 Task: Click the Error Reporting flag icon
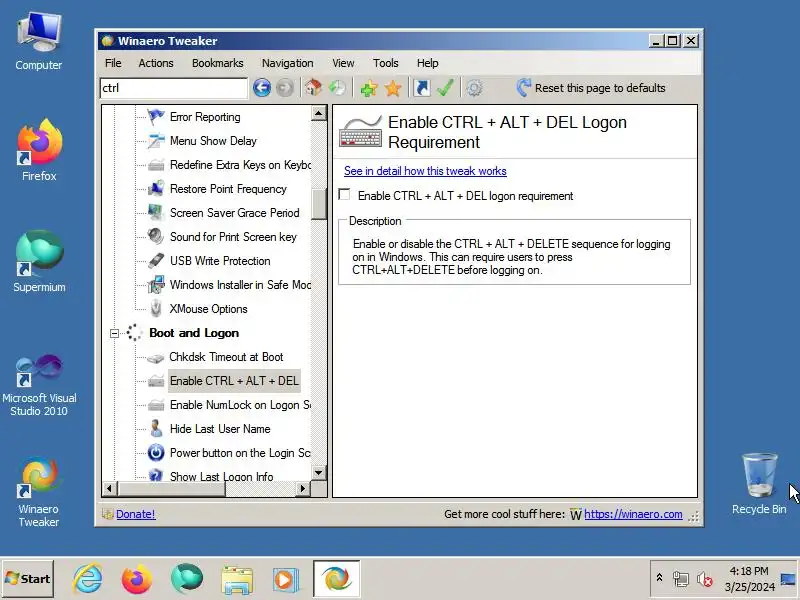(x=156, y=117)
